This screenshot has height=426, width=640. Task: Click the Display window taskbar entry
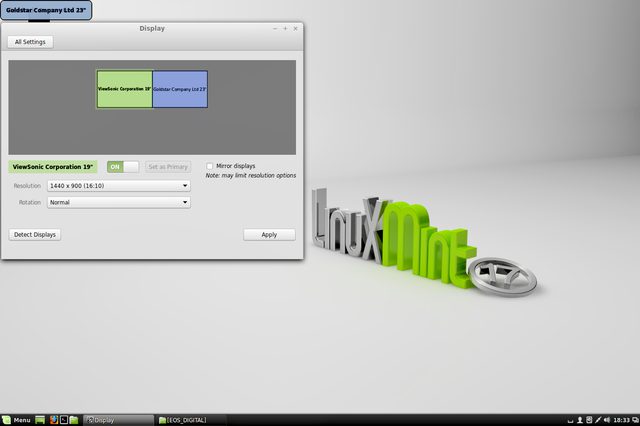click(x=118, y=420)
